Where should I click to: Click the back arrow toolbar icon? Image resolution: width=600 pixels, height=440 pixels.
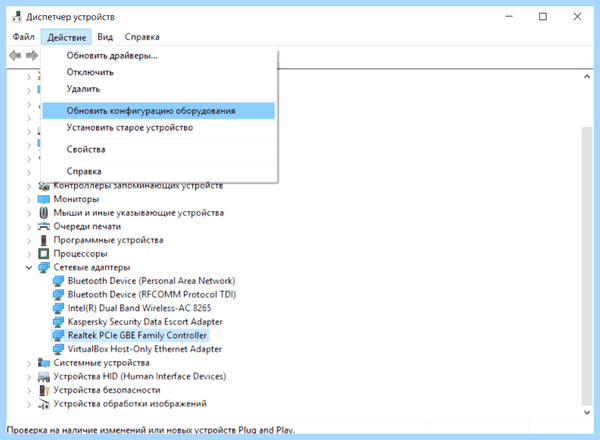point(15,55)
